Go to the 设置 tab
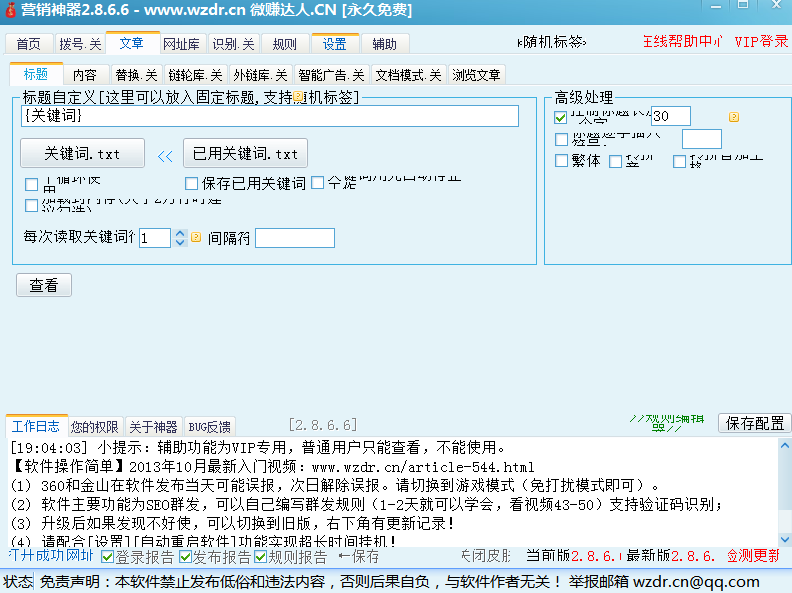Viewport: 792px width, 593px height. coord(335,44)
